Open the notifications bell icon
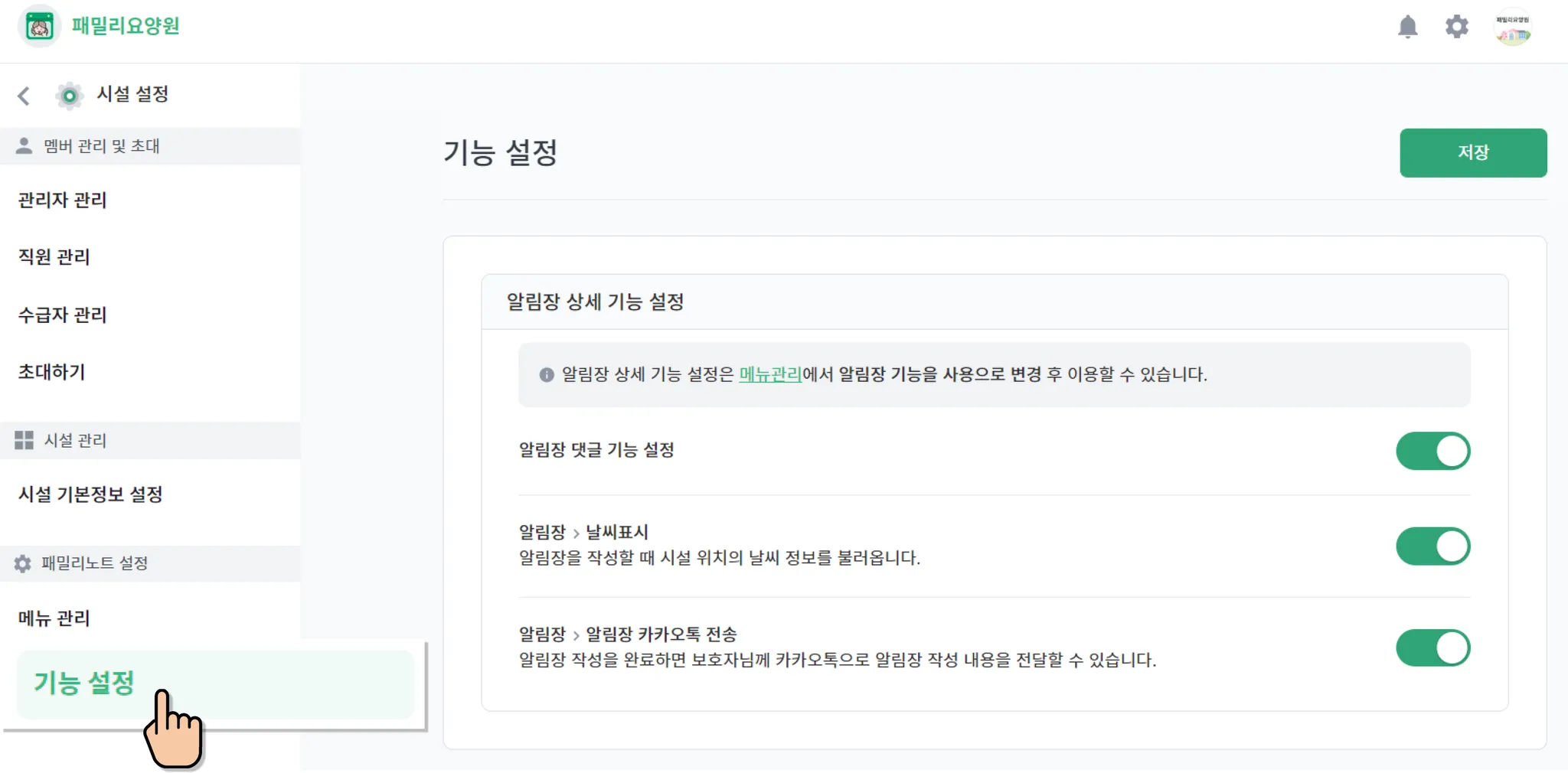This screenshot has height=773, width=1568. (x=1407, y=27)
